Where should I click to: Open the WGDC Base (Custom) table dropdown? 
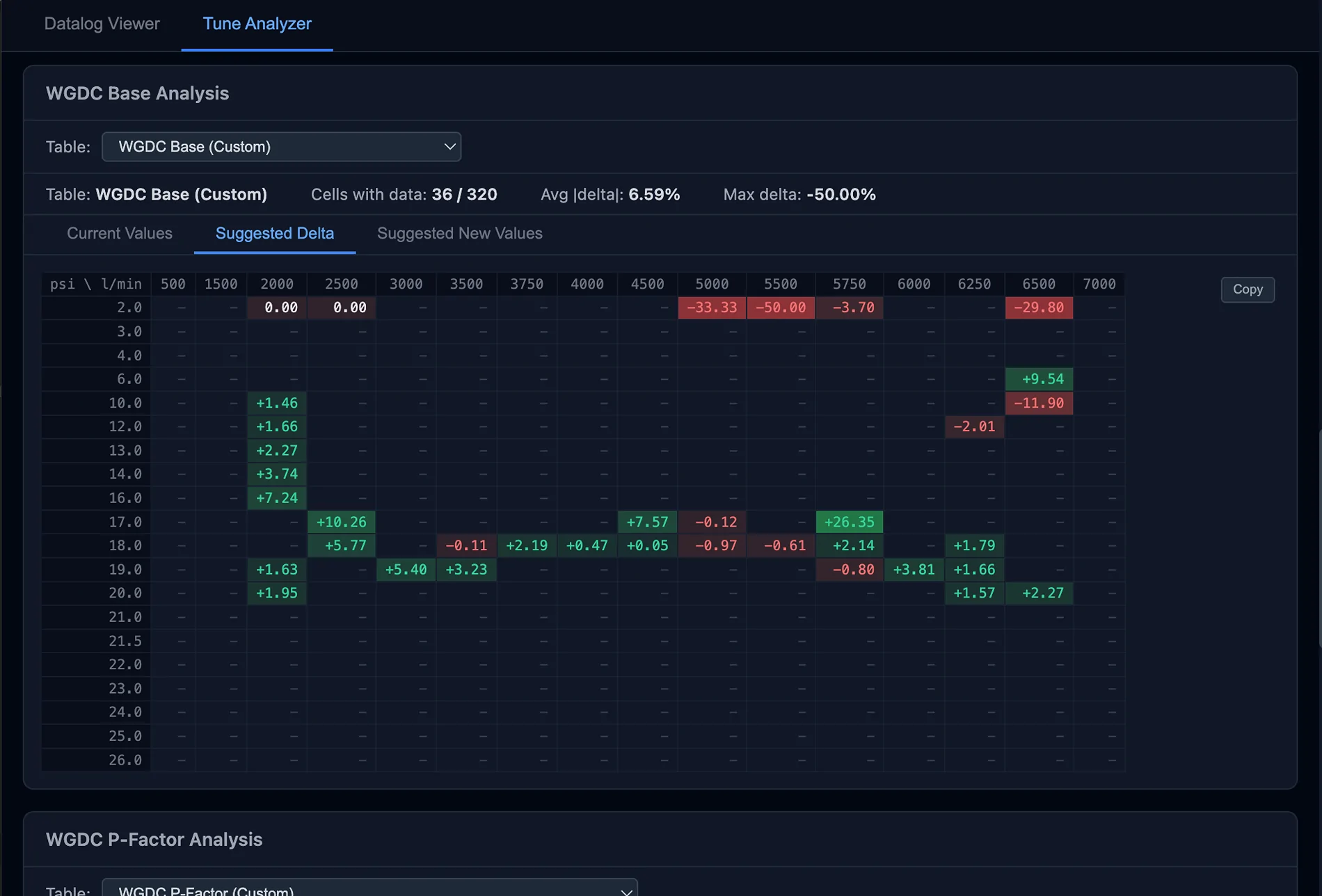(x=281, y=147)
